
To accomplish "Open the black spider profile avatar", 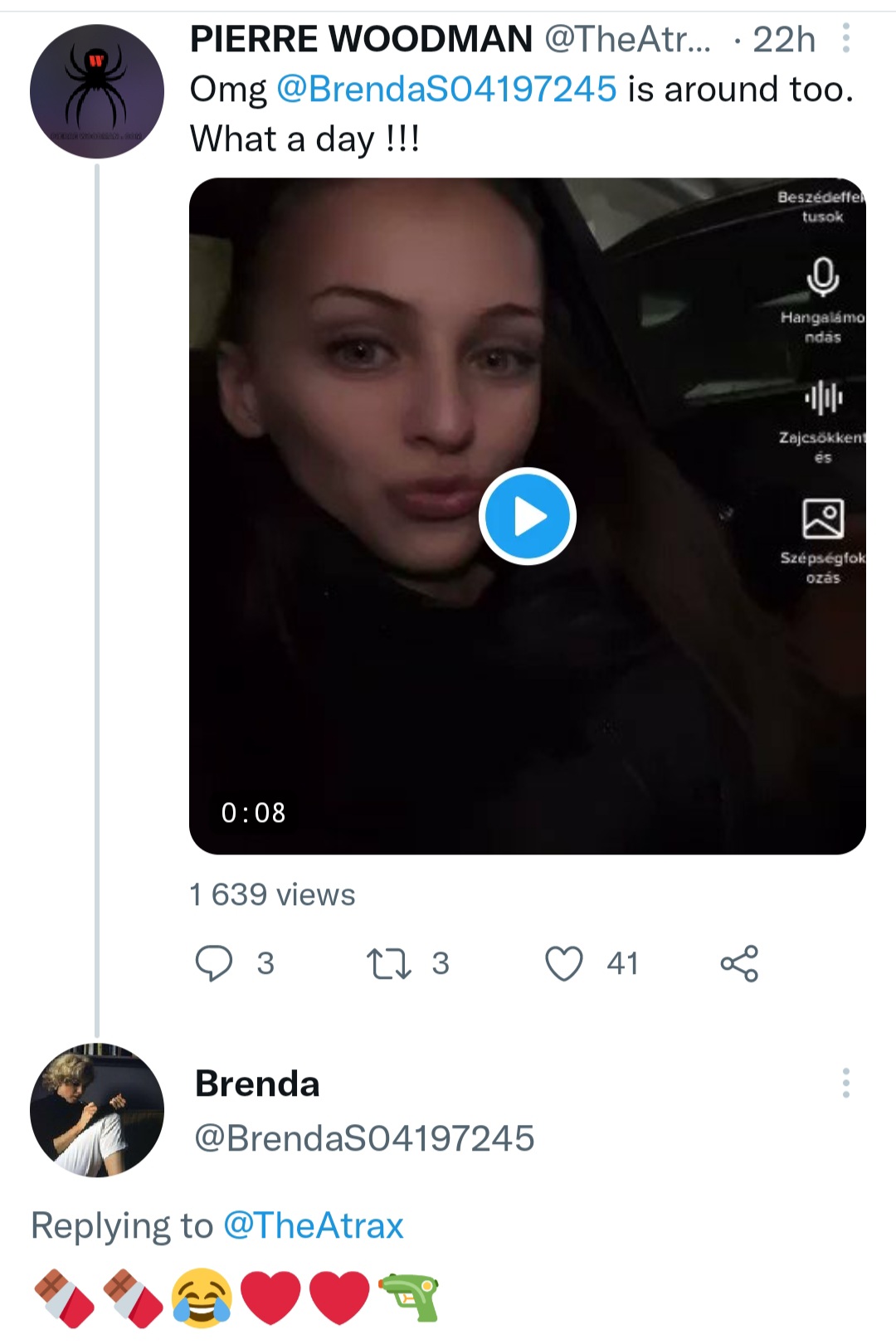I will click(97, 91).
